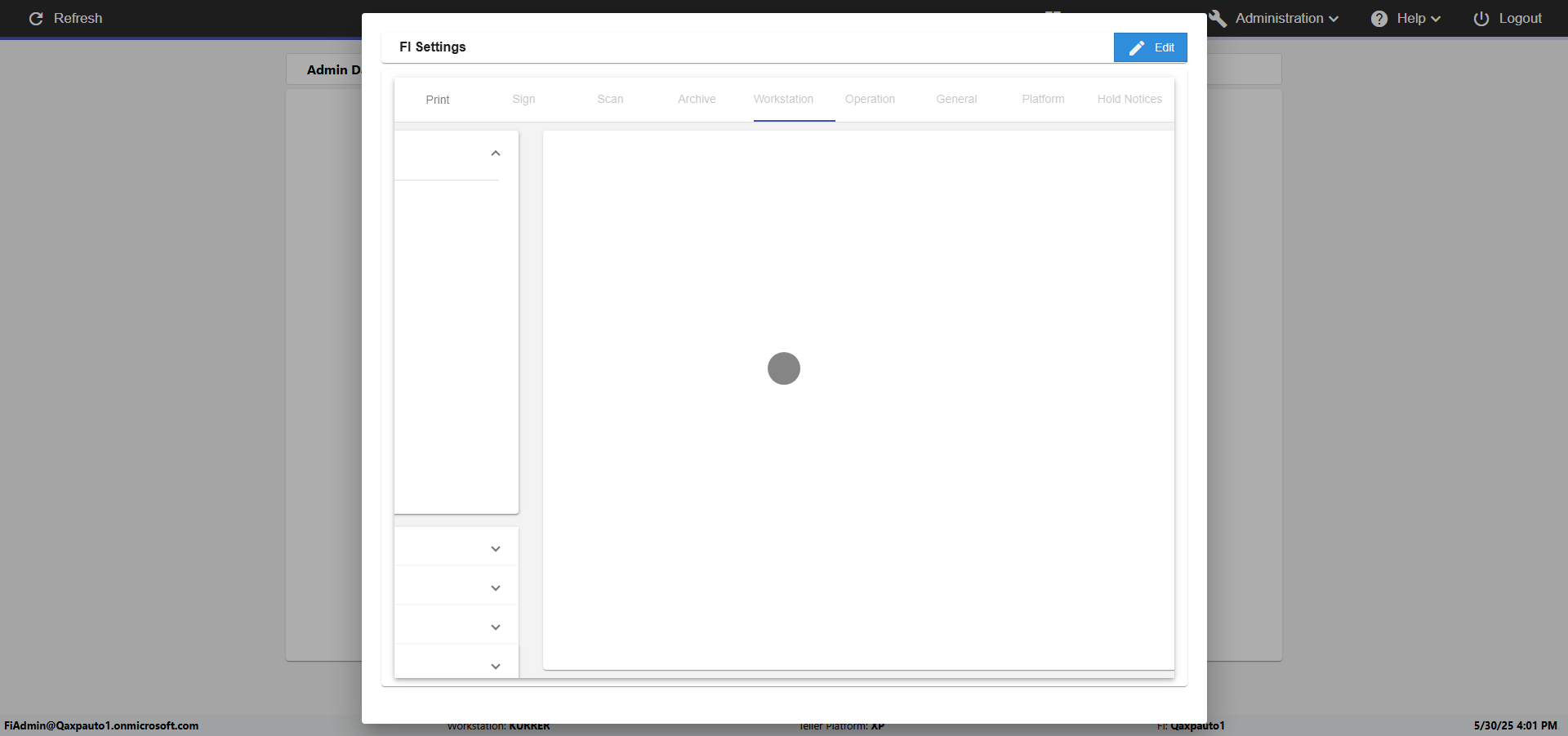Click the Refresh icon in the top bar
Image resolution: width=1568 pixels, height=736 pixels.
coord(36,18)
